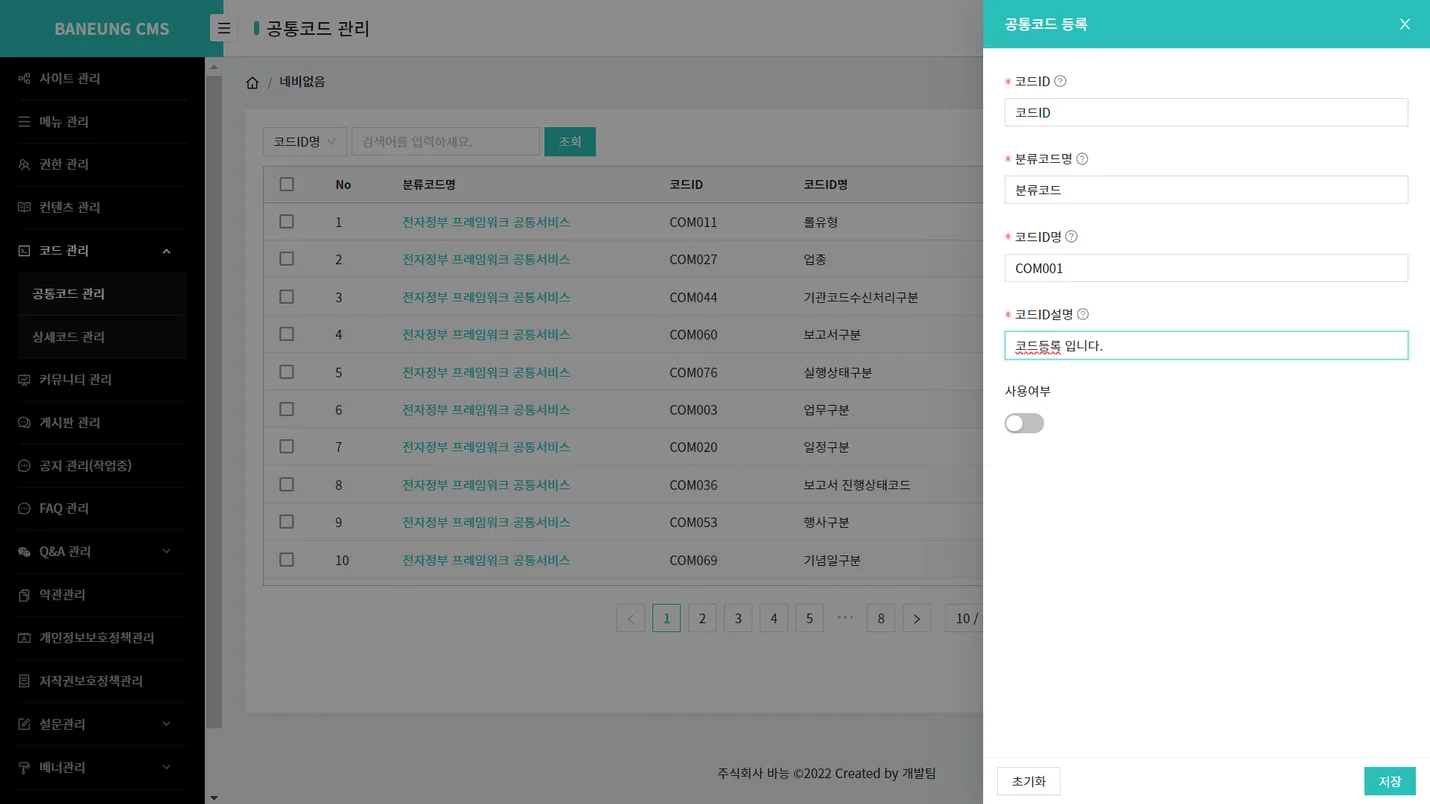This screenshot has width=1430, height=804.
Task: Open FAQ 관리 menu item
Action: click(102, 508)
